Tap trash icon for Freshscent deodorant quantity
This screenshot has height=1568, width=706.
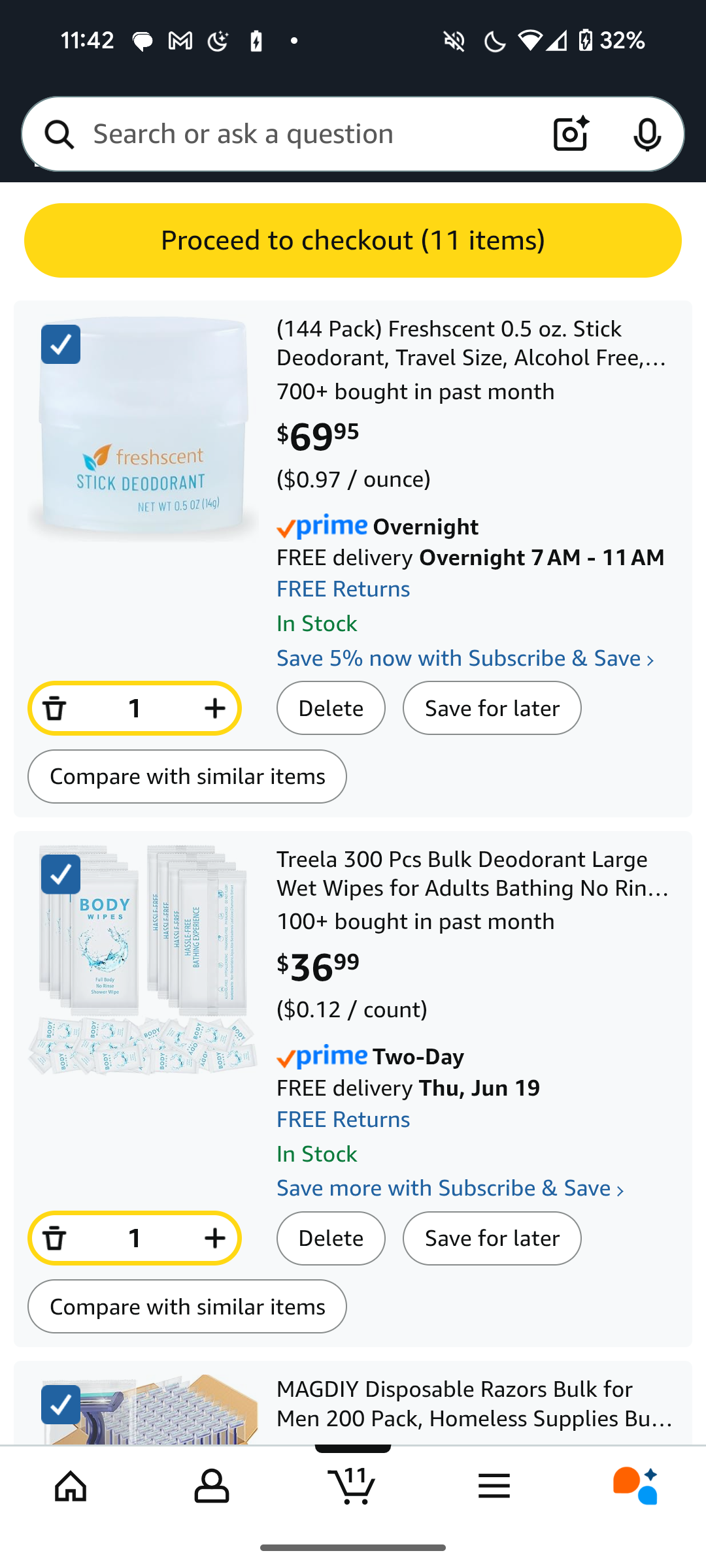click(55, 708)
